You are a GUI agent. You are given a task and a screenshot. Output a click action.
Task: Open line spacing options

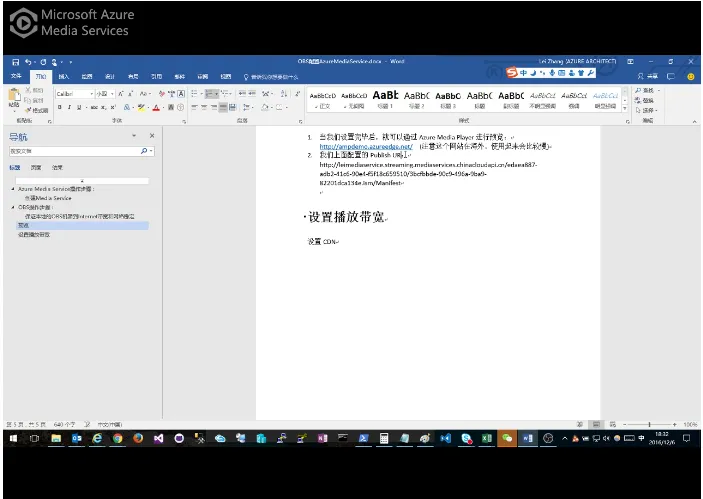pyautogui.click(x=247, y=107)
